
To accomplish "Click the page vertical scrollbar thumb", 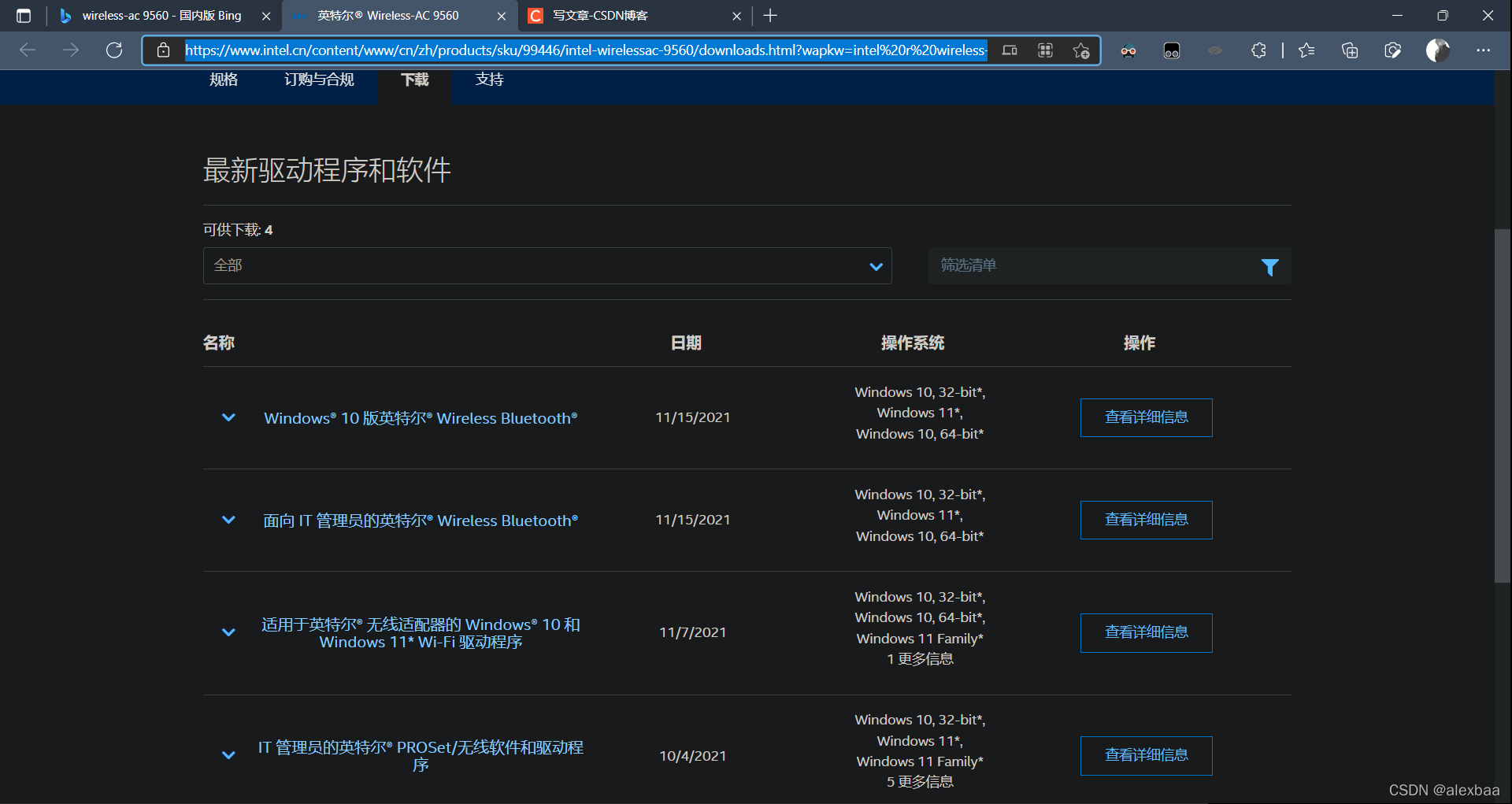I will click(x=1503, y=406).
